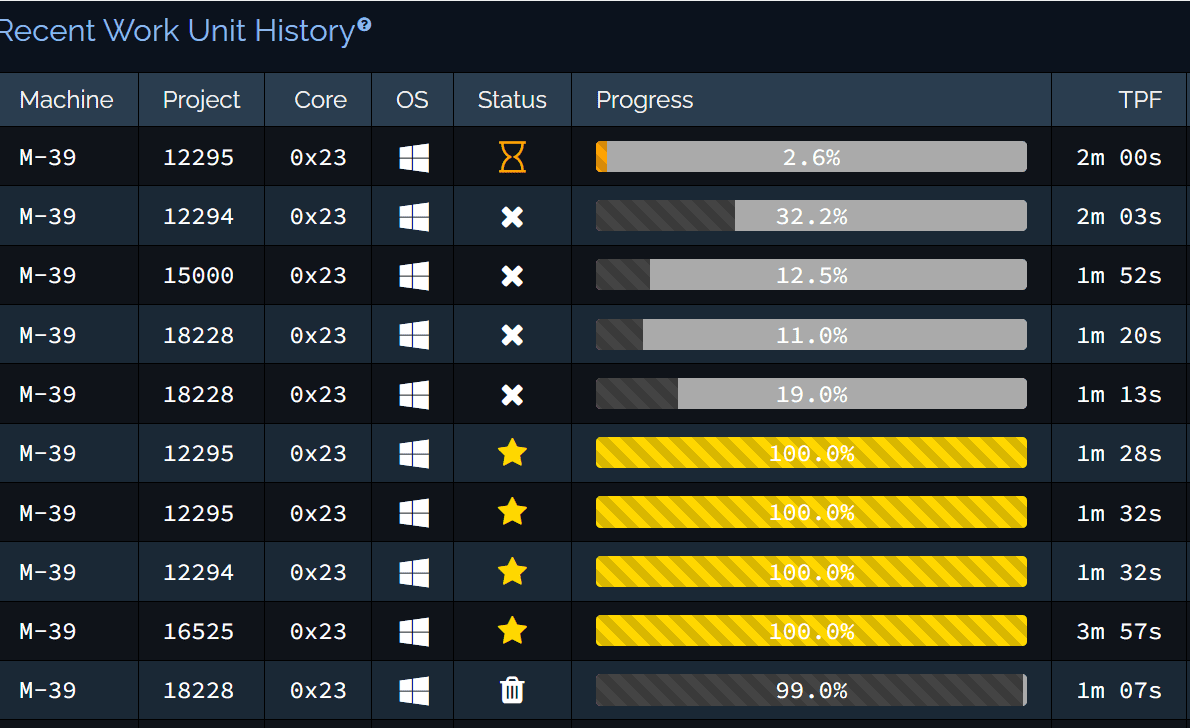Click project number 15000 in the table
The height and width of the screenshot is (728, 1190).
(199, 276)
